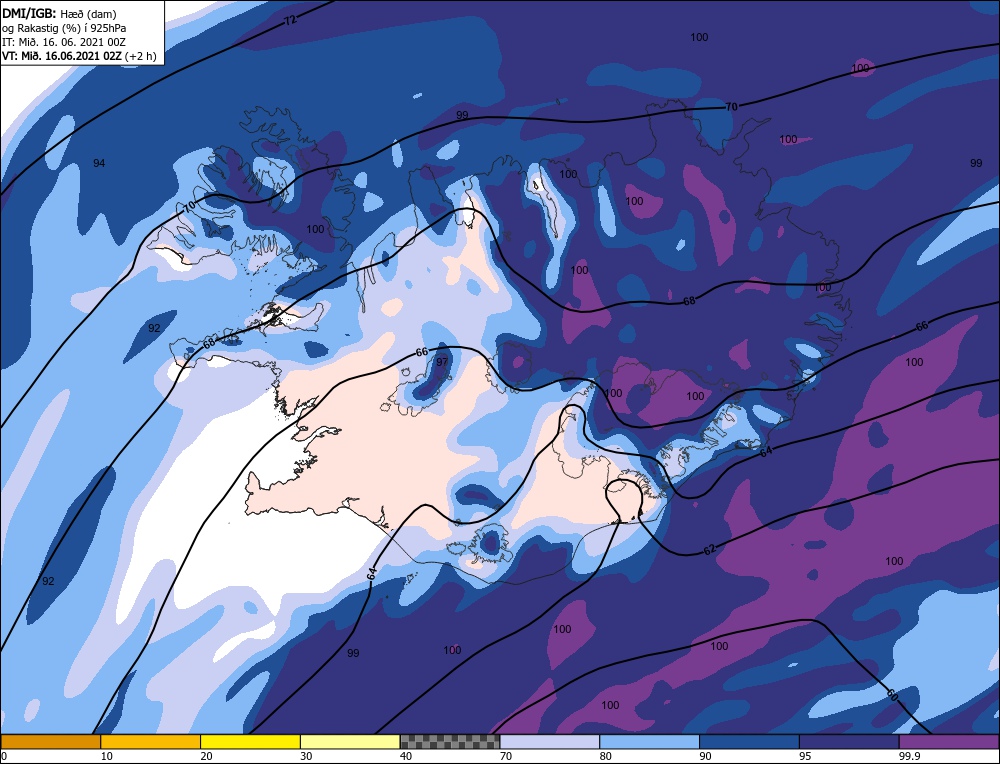The height and width of the screenshot is (764, 1000).
Task: Click the pale yellow 30–40 legend swatch
Action: tap(350, 741)
